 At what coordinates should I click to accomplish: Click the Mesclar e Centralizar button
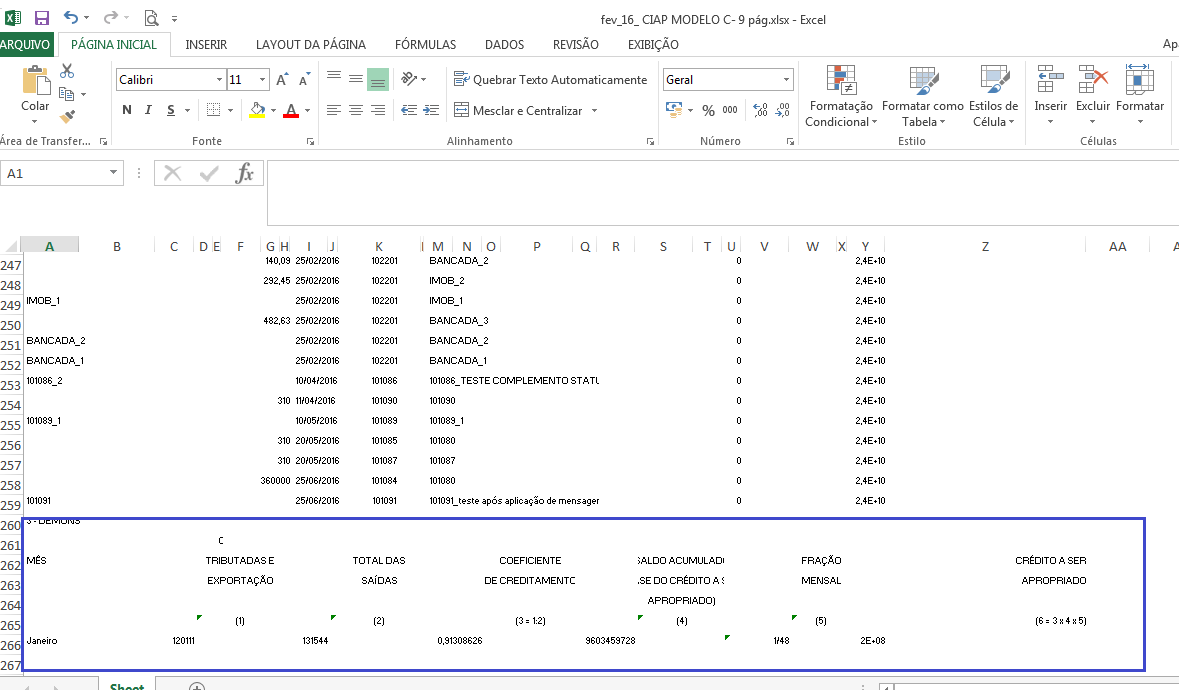(517, 110)
